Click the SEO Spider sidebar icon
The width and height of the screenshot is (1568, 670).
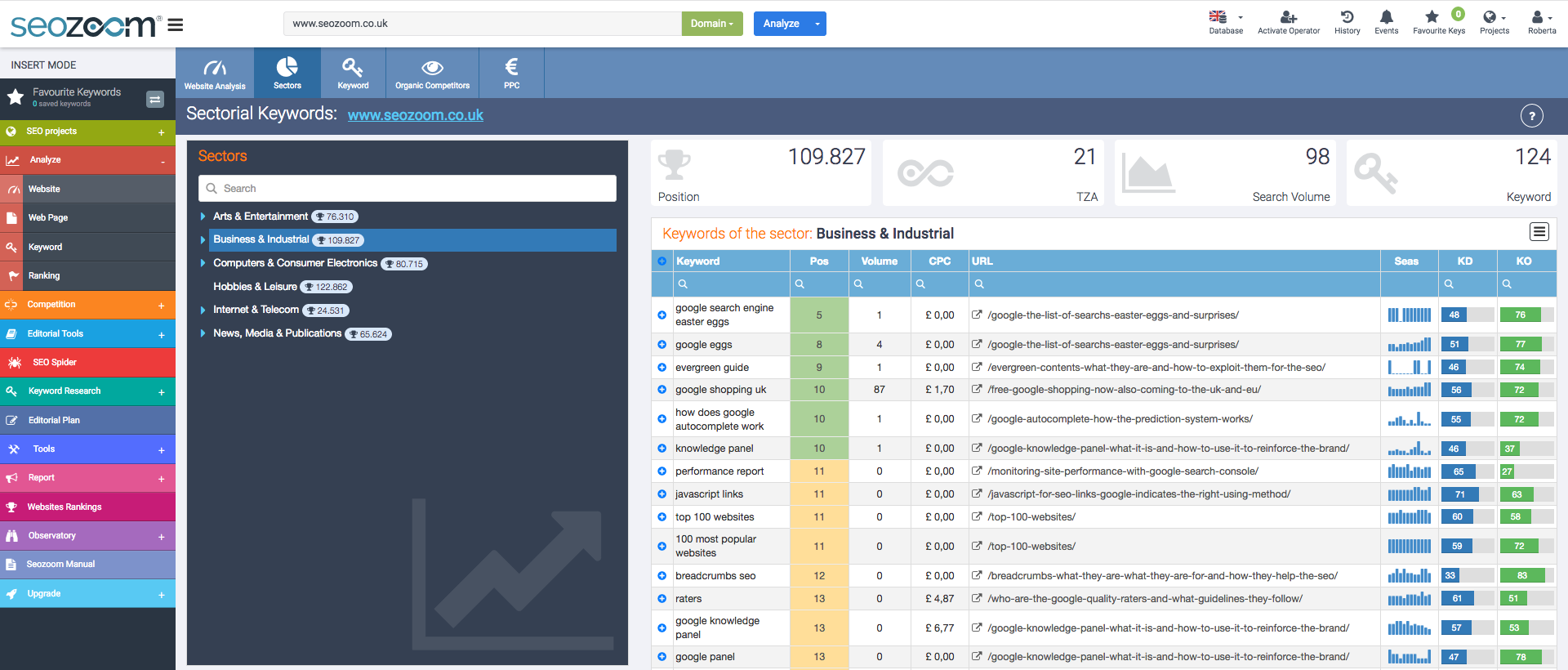15,362
